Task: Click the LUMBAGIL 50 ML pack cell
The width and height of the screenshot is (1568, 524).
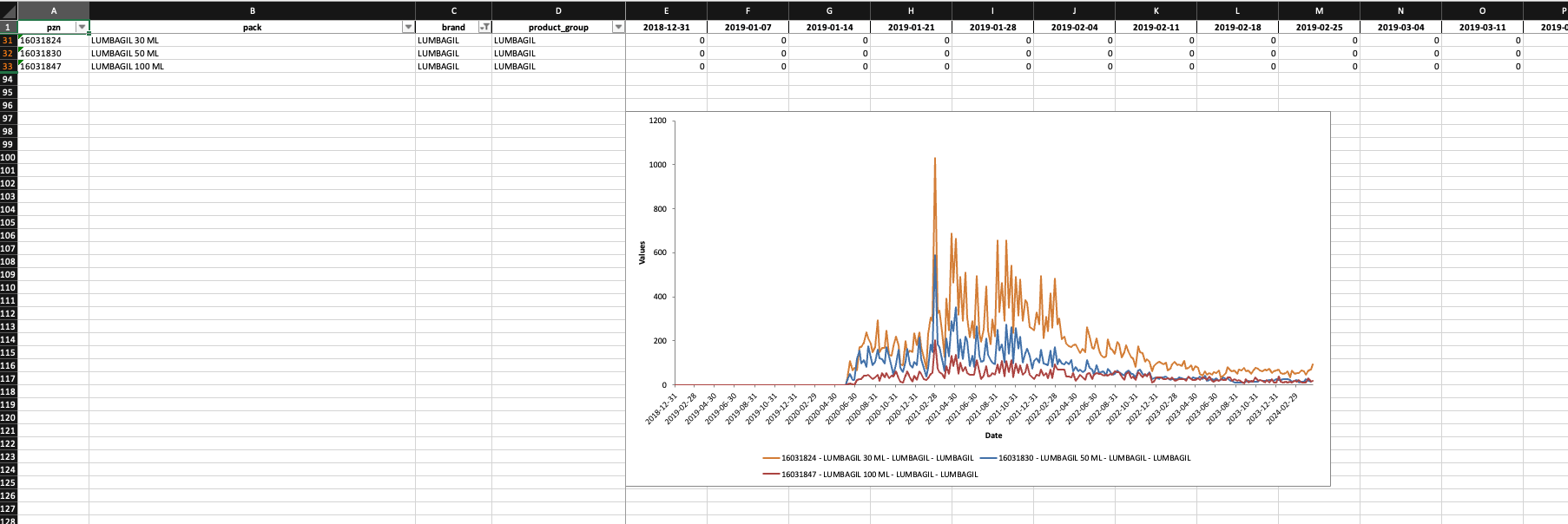Action: click(x=253, y=53)
